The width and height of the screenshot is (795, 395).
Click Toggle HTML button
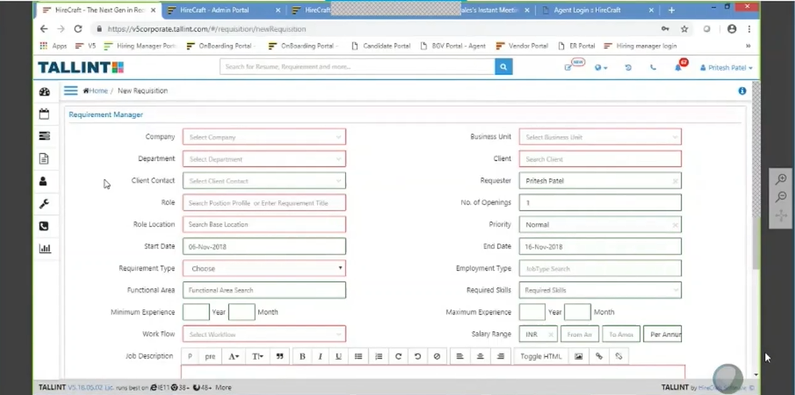click(x=541, y=356)
